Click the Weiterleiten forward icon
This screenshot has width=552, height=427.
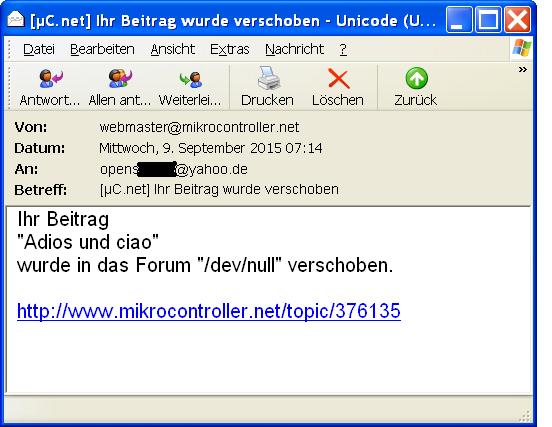[190, 79]
